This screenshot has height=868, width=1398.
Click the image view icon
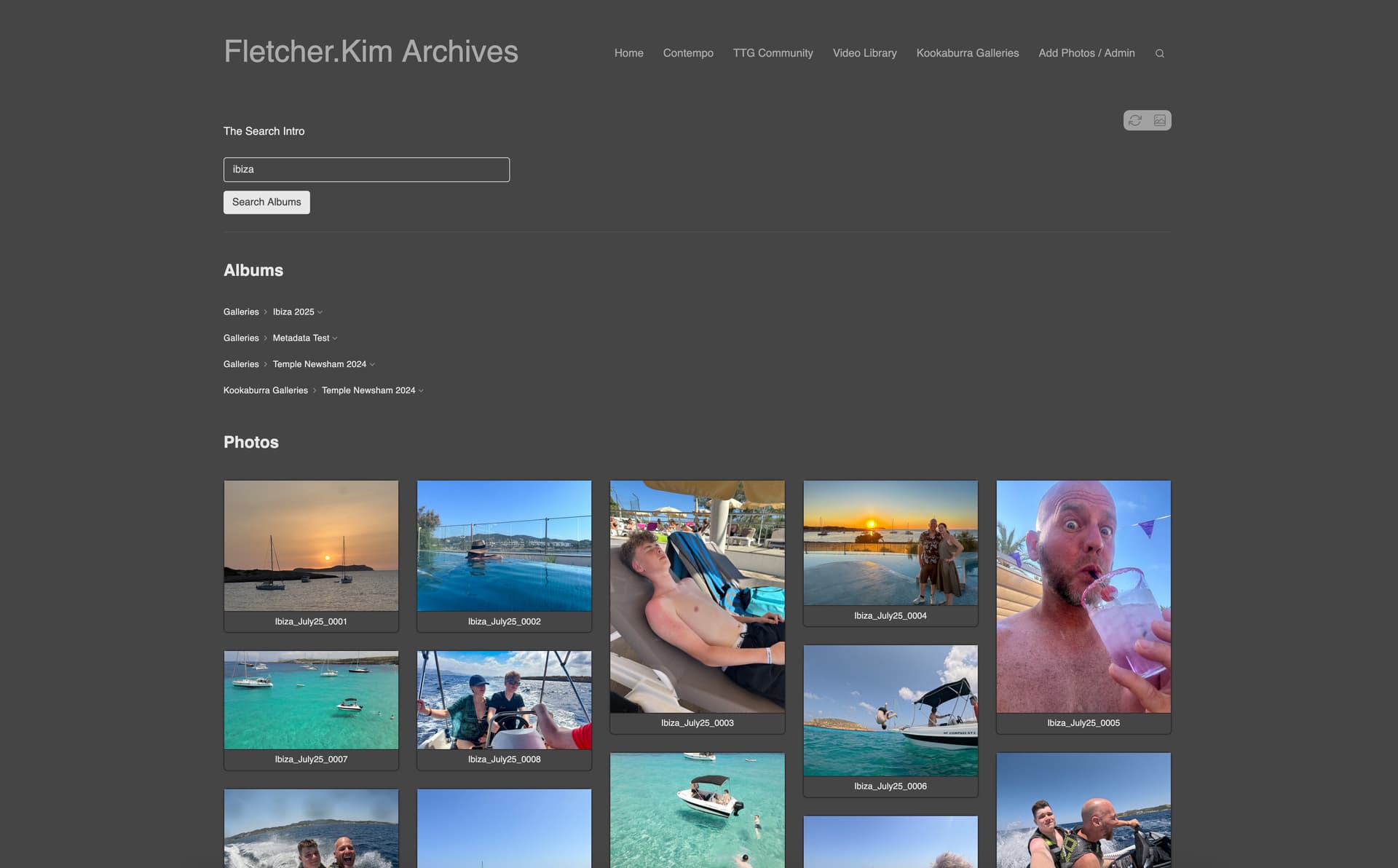(x=1160, y=120)
